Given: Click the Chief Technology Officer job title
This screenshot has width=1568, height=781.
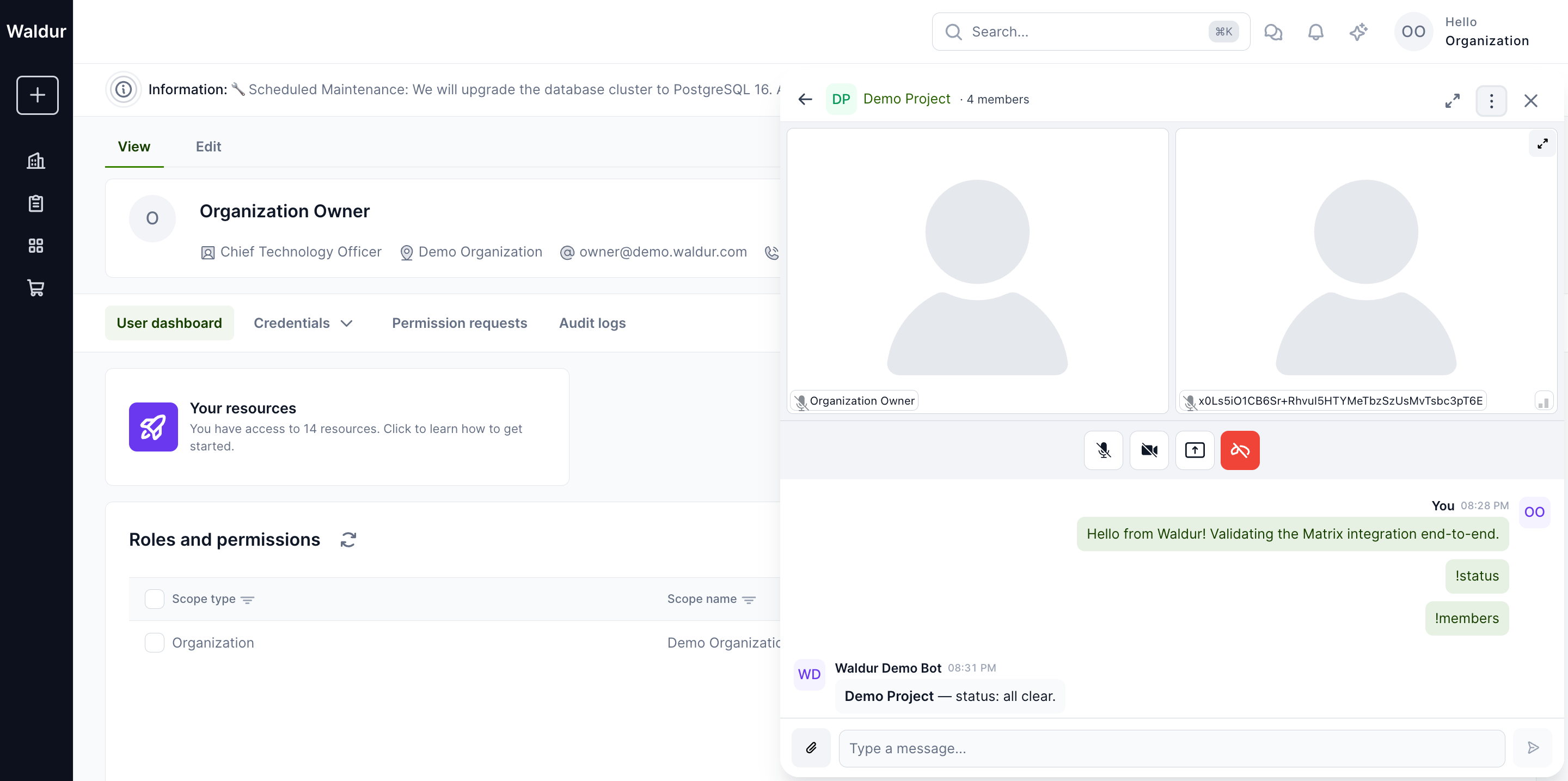Looking at the screenshot, I should [301, 252].
